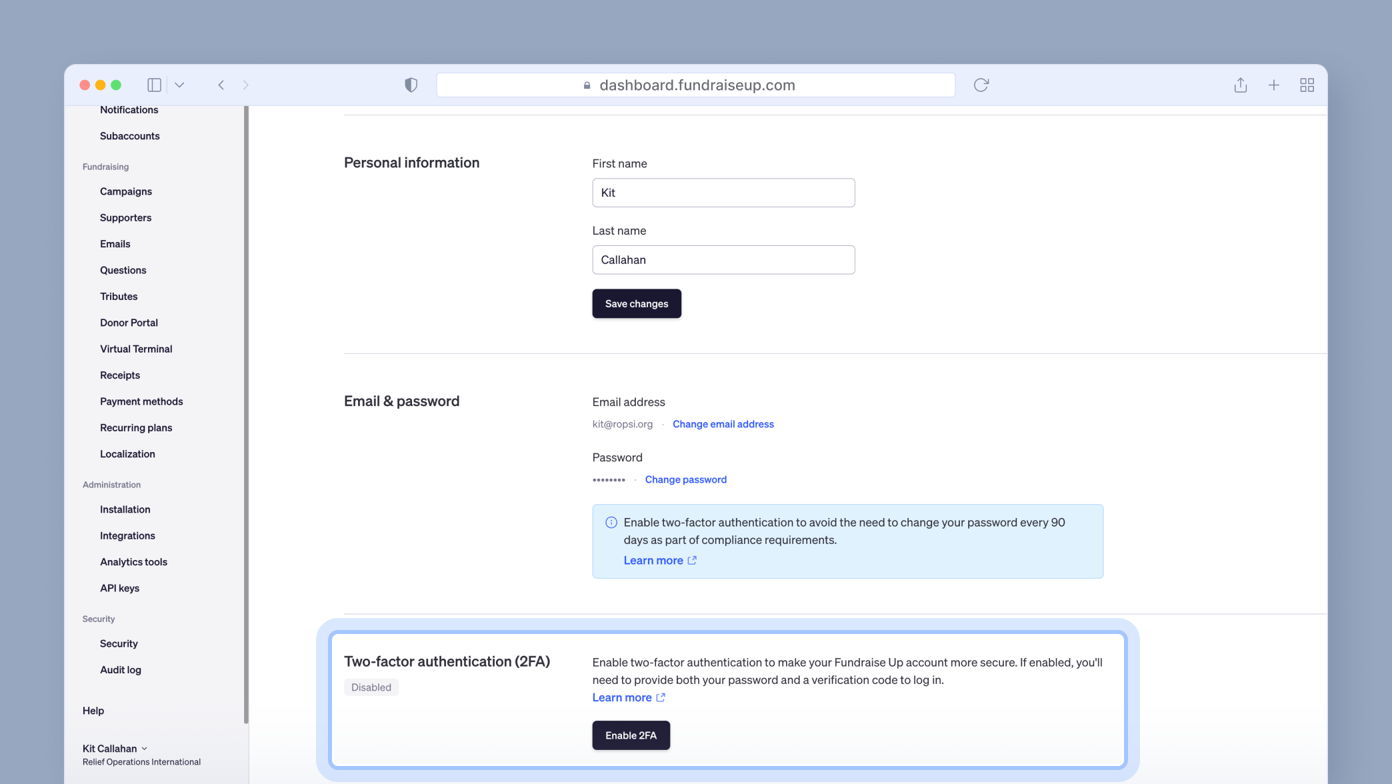Click inside the First name input field
The width and height of the screenshot is (1392, 784).
[x=723, y=192]
